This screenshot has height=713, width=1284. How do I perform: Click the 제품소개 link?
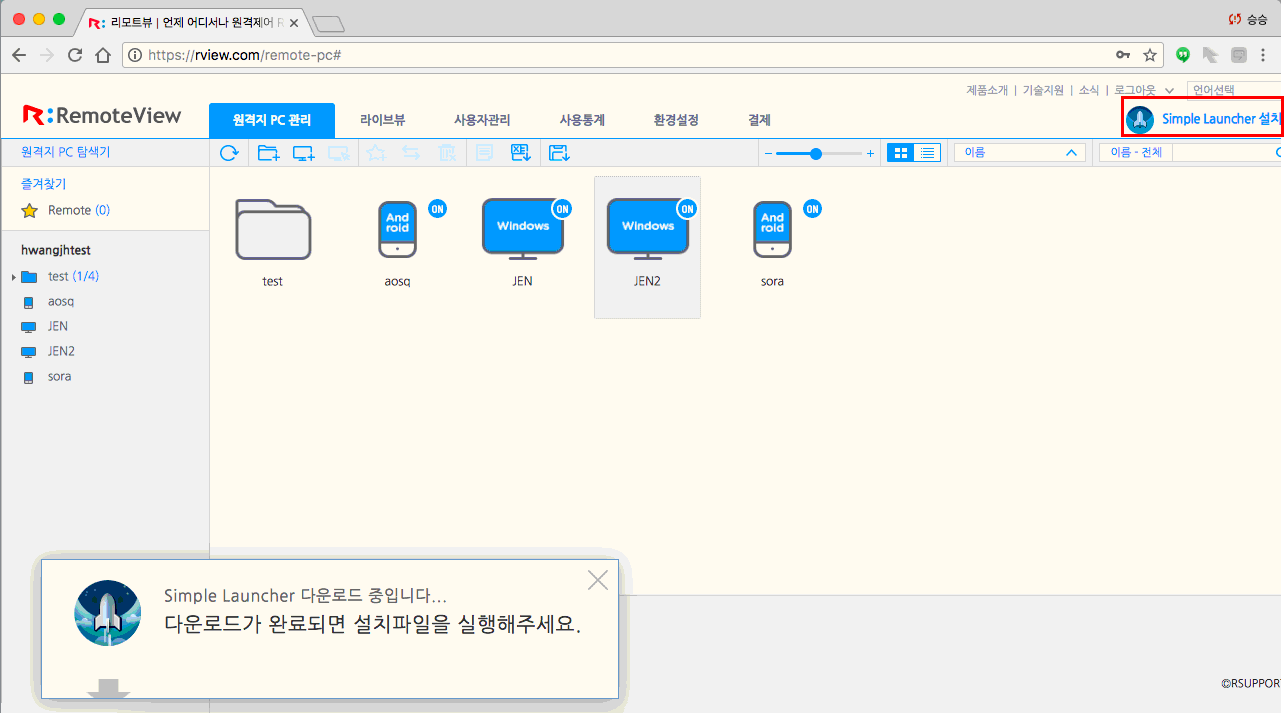(x=987, y=90)
